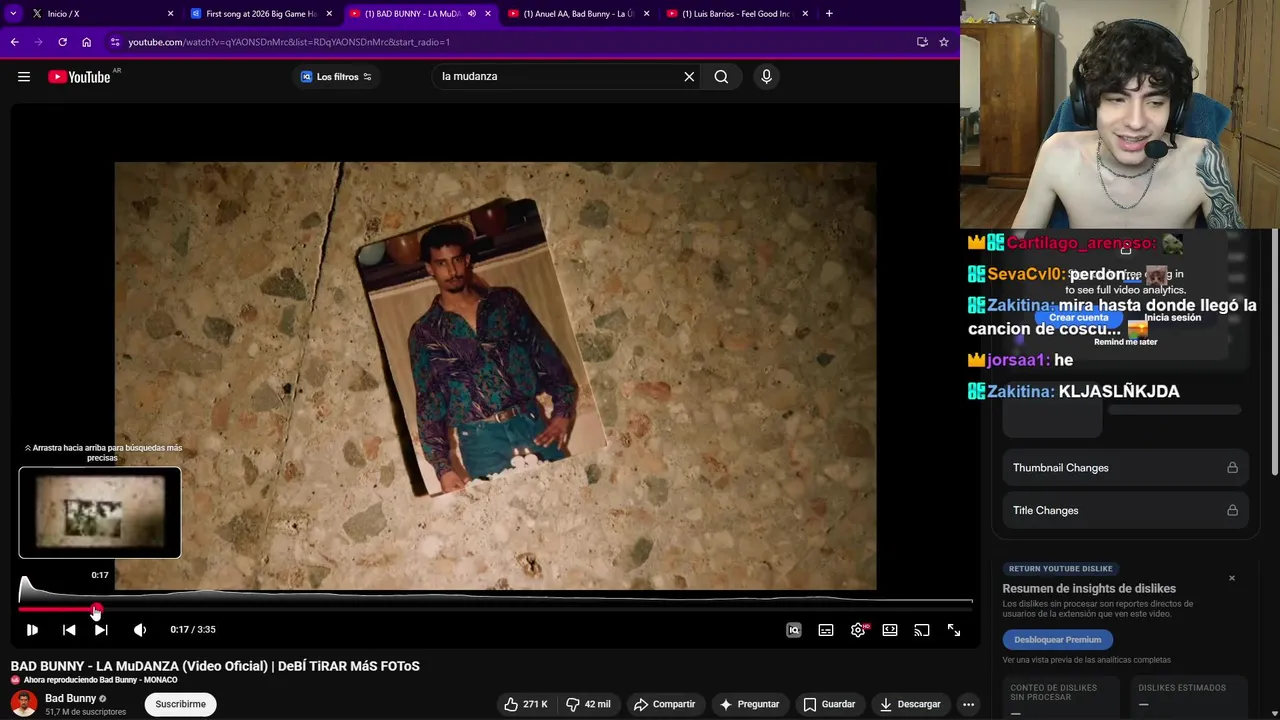
Task: Click the search magnifier button
Action: (x=721, y=77)
